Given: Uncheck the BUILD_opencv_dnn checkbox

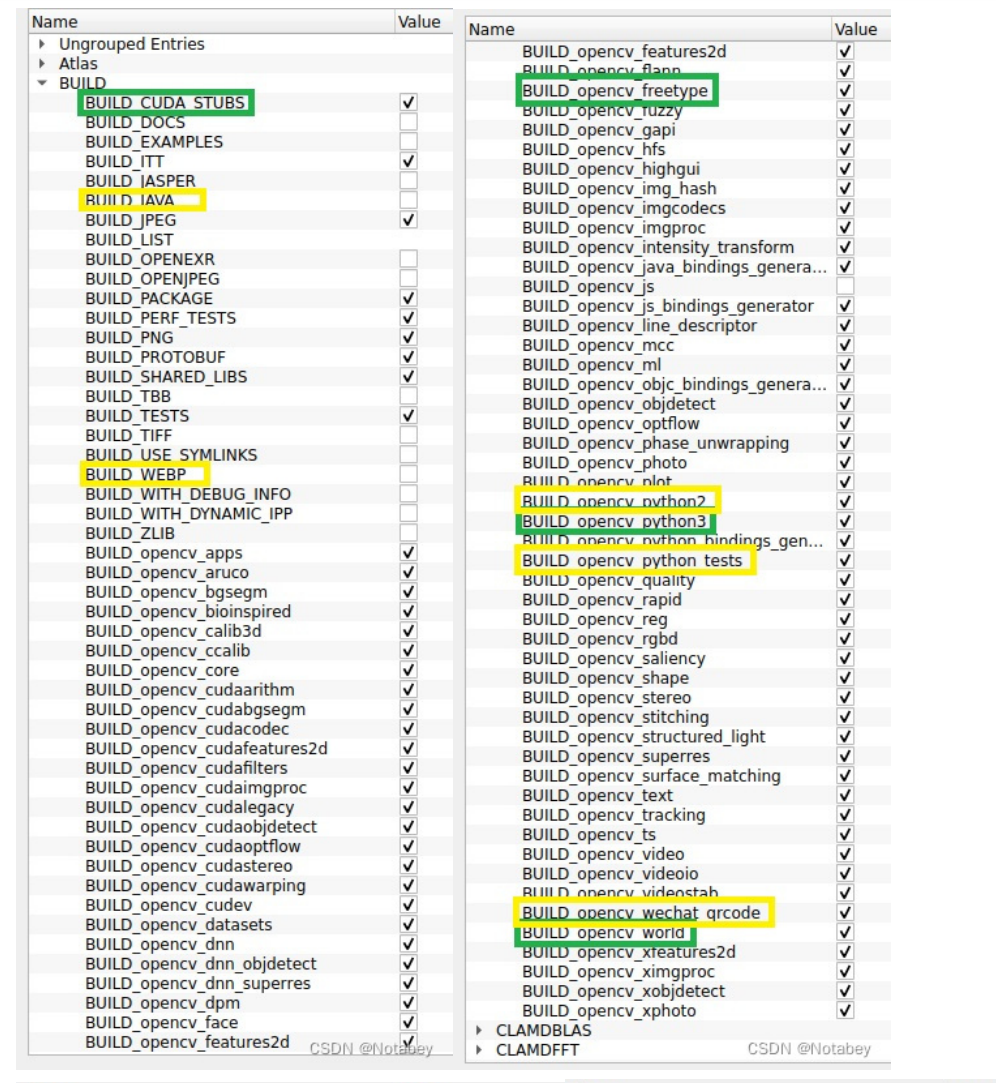Looking at the screenshot, I should click(x=408, y=944).
